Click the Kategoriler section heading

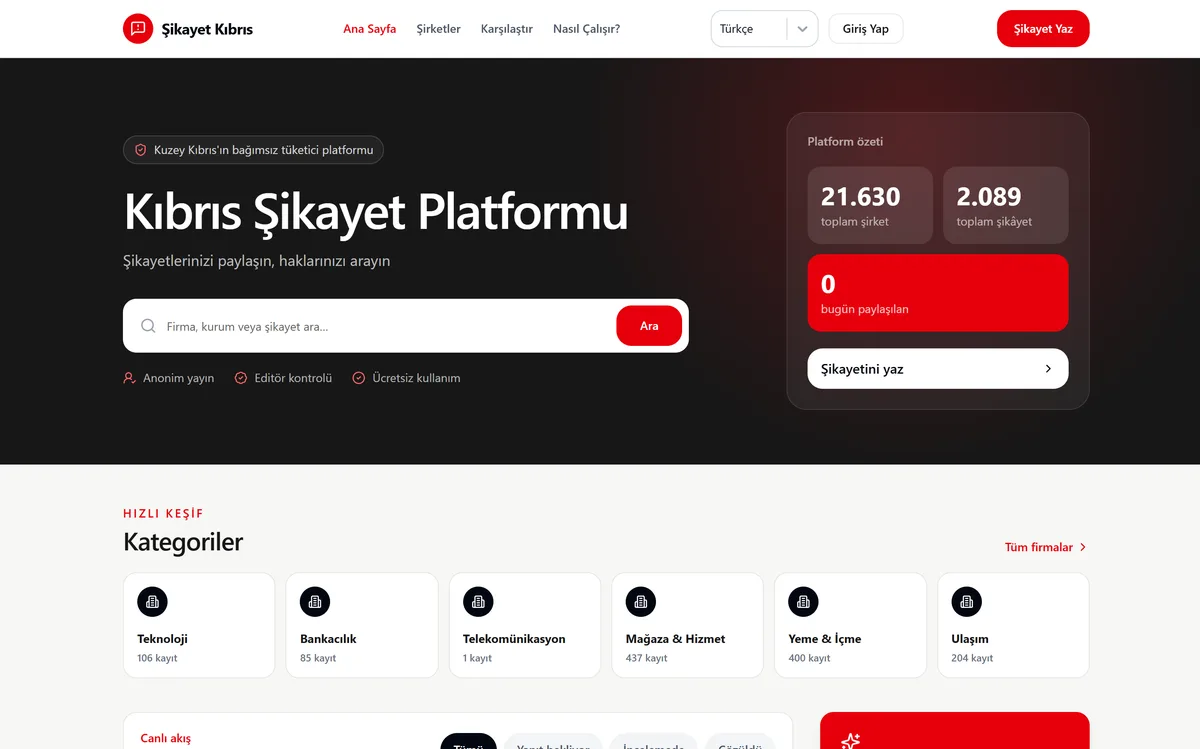click(183, 542)
